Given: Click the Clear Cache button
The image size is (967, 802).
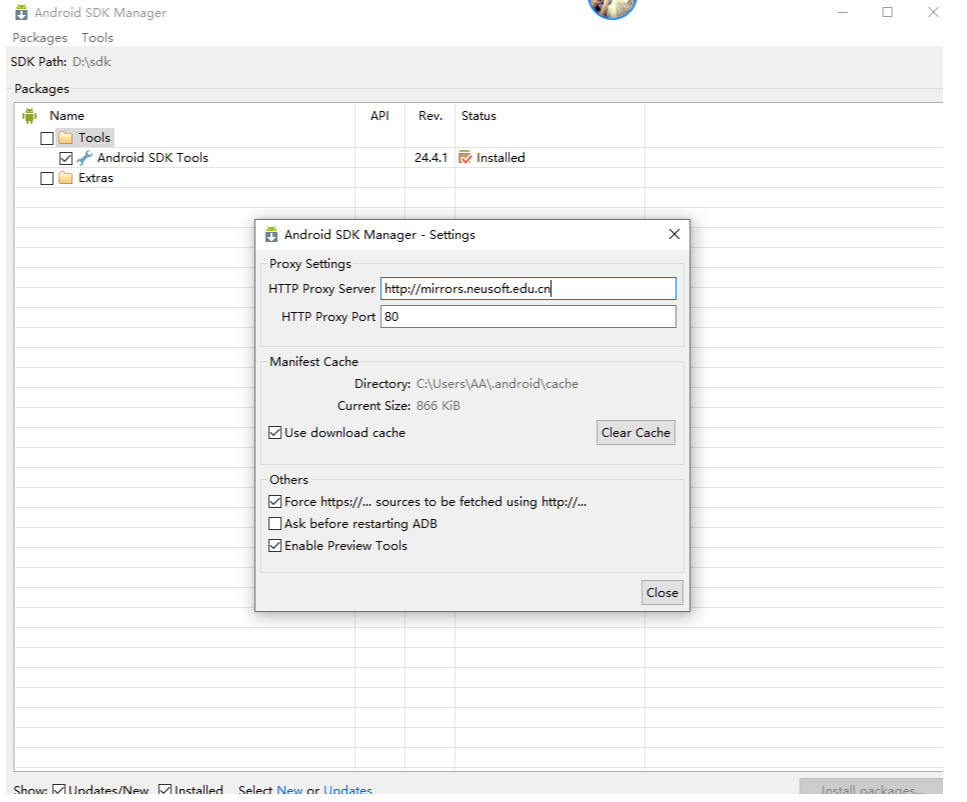Looking at the screenshot, I should [635, 432].
